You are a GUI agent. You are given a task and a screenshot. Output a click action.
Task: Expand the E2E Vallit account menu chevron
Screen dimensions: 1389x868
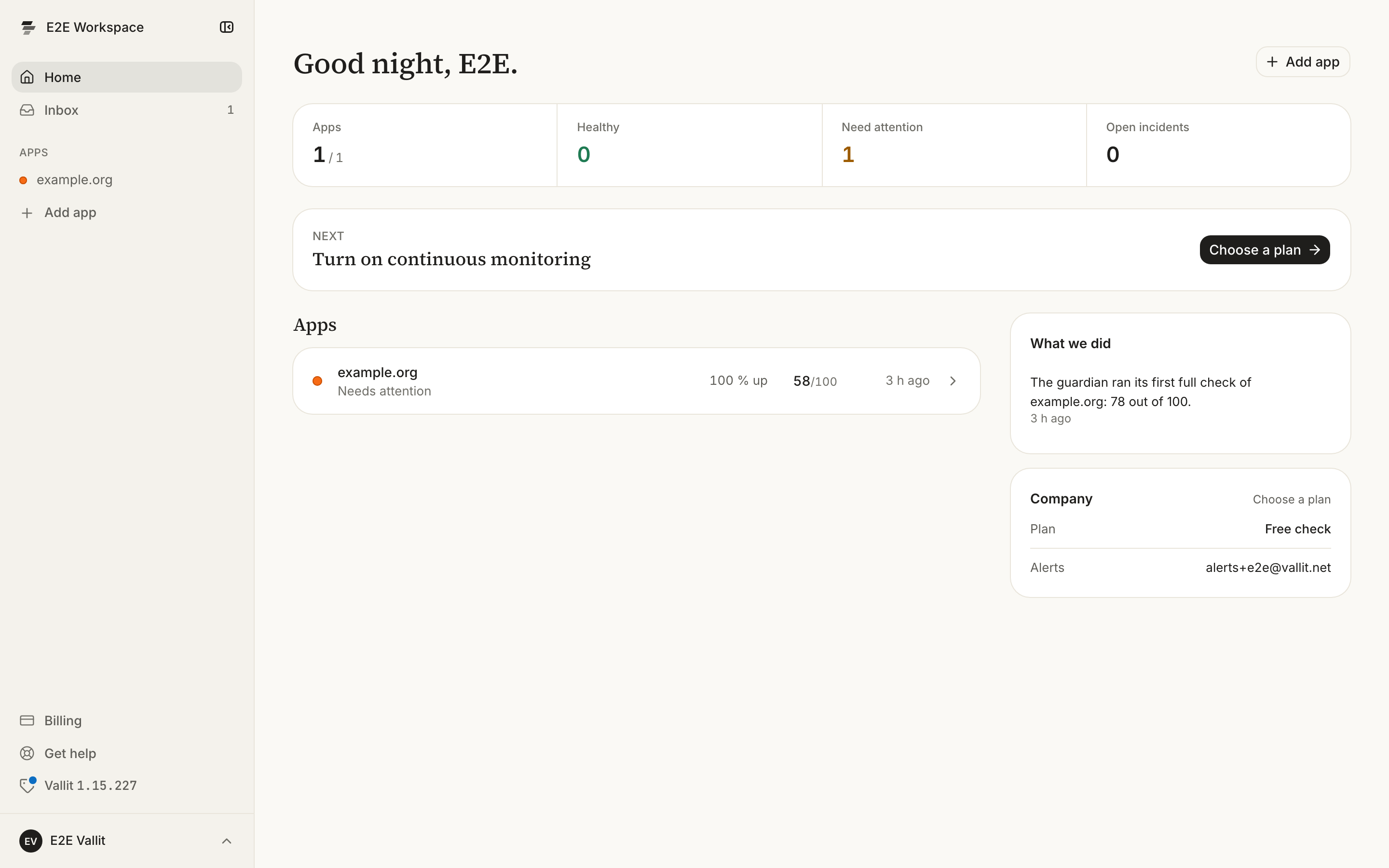pos(227,841)
